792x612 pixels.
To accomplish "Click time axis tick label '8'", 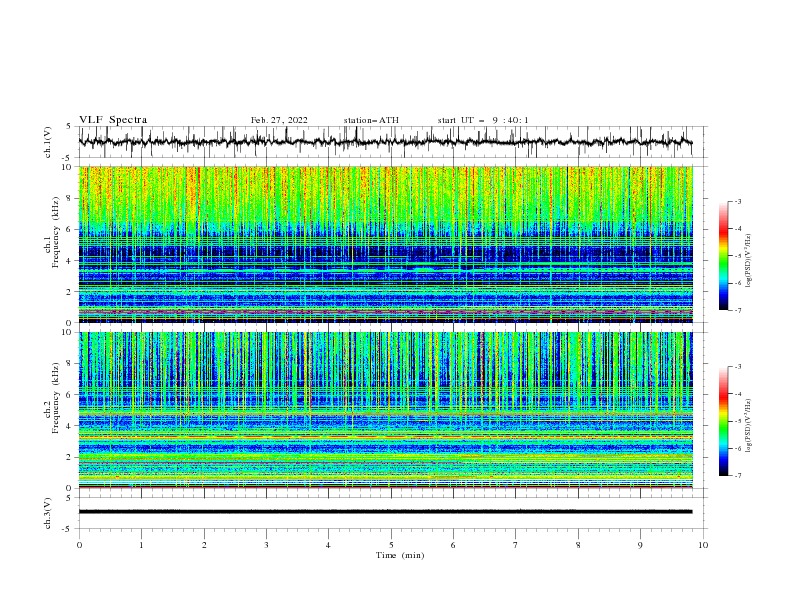I will [578, 545].
